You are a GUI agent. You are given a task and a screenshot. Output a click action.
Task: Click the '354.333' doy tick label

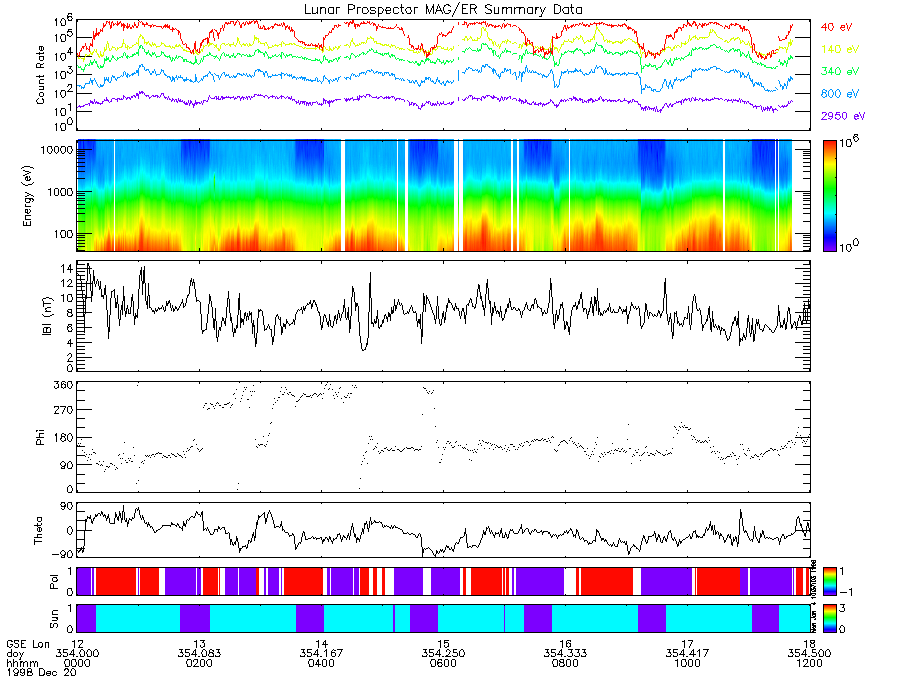(565, 654)
